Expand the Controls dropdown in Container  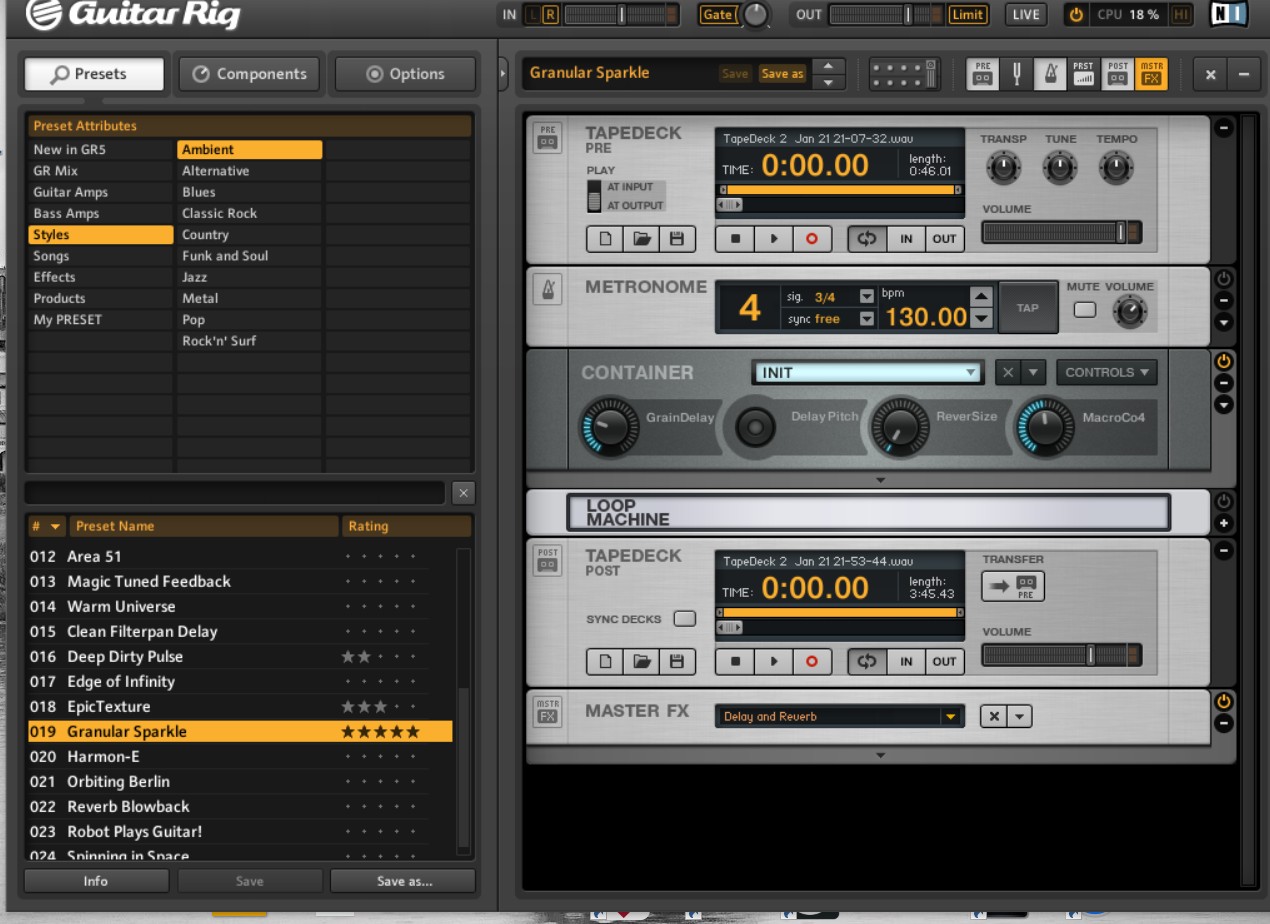(x=1106, y=372)
